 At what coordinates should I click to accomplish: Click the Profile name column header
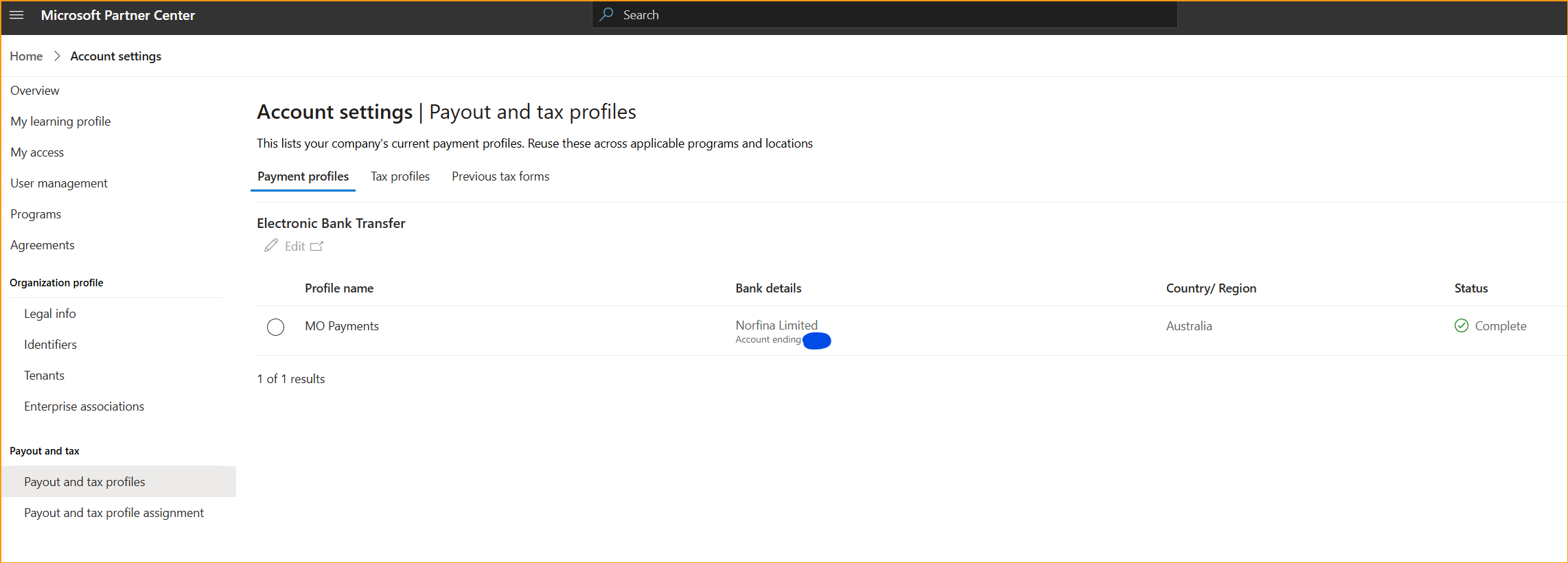coord(339,288)
